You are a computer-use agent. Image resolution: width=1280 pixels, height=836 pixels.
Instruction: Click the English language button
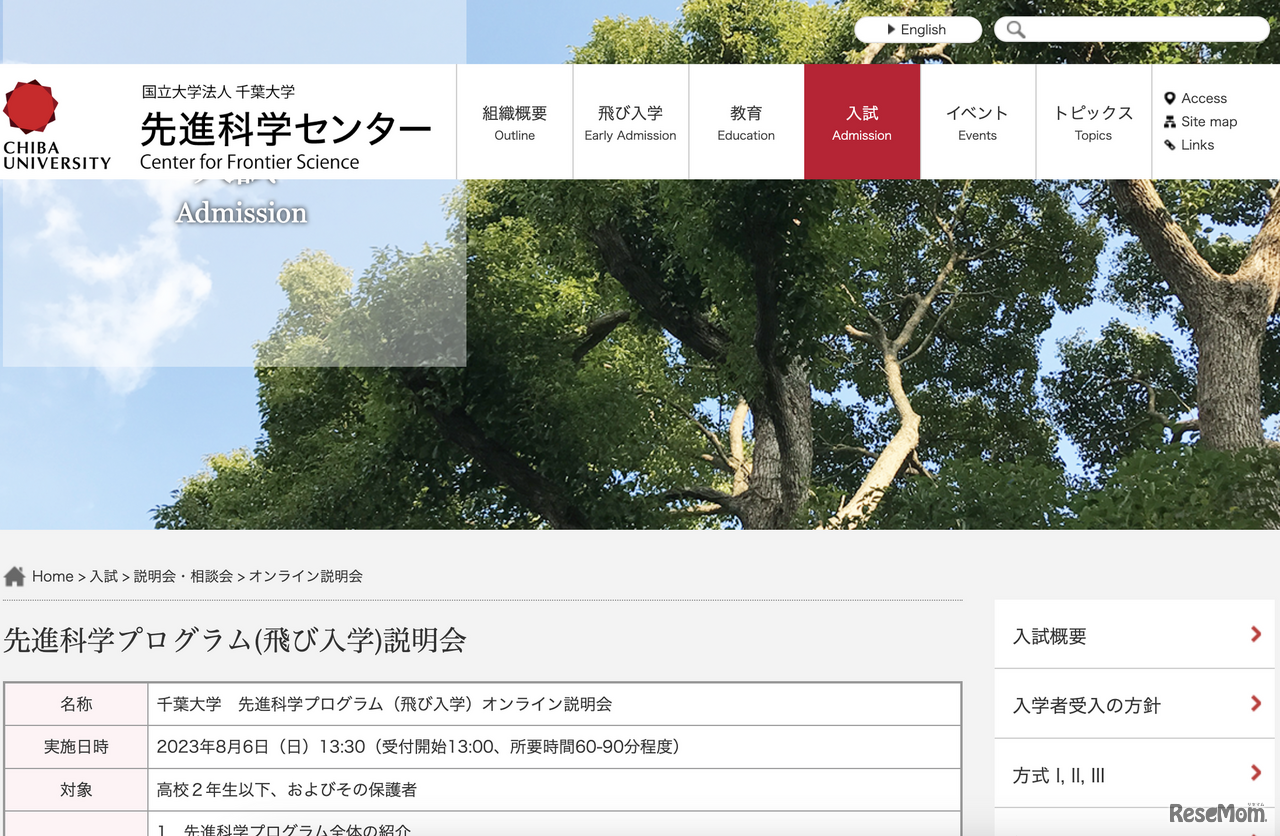coord(917,29)
